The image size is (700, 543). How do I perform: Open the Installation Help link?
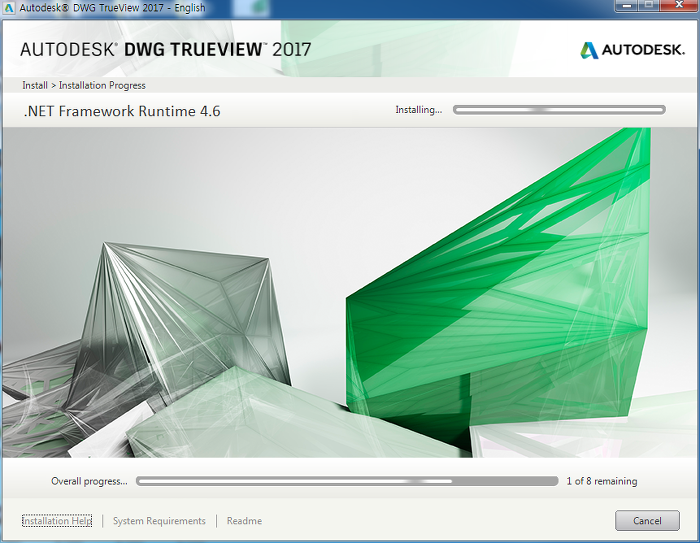point(57,521)
